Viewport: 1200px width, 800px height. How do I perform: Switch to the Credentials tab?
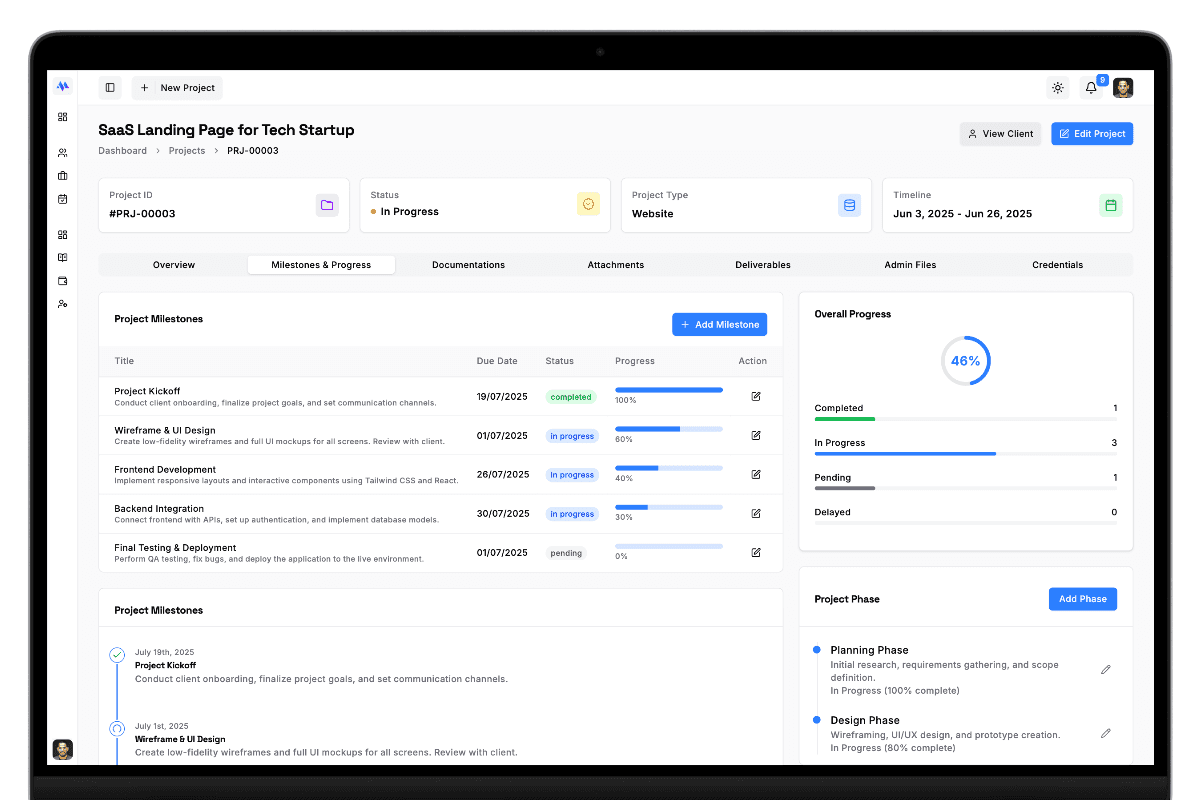(1057, 265)
